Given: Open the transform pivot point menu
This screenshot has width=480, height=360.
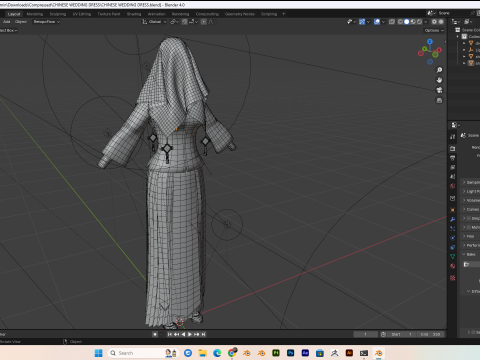Looking at the screenshot, I should 175,22.
